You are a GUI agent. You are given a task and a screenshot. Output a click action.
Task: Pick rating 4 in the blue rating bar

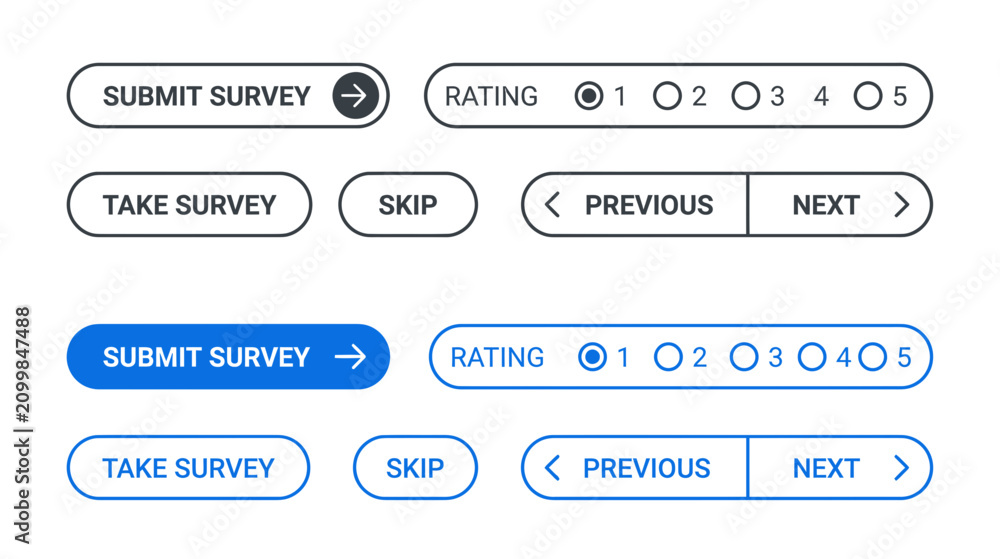(x=812, y=357)
